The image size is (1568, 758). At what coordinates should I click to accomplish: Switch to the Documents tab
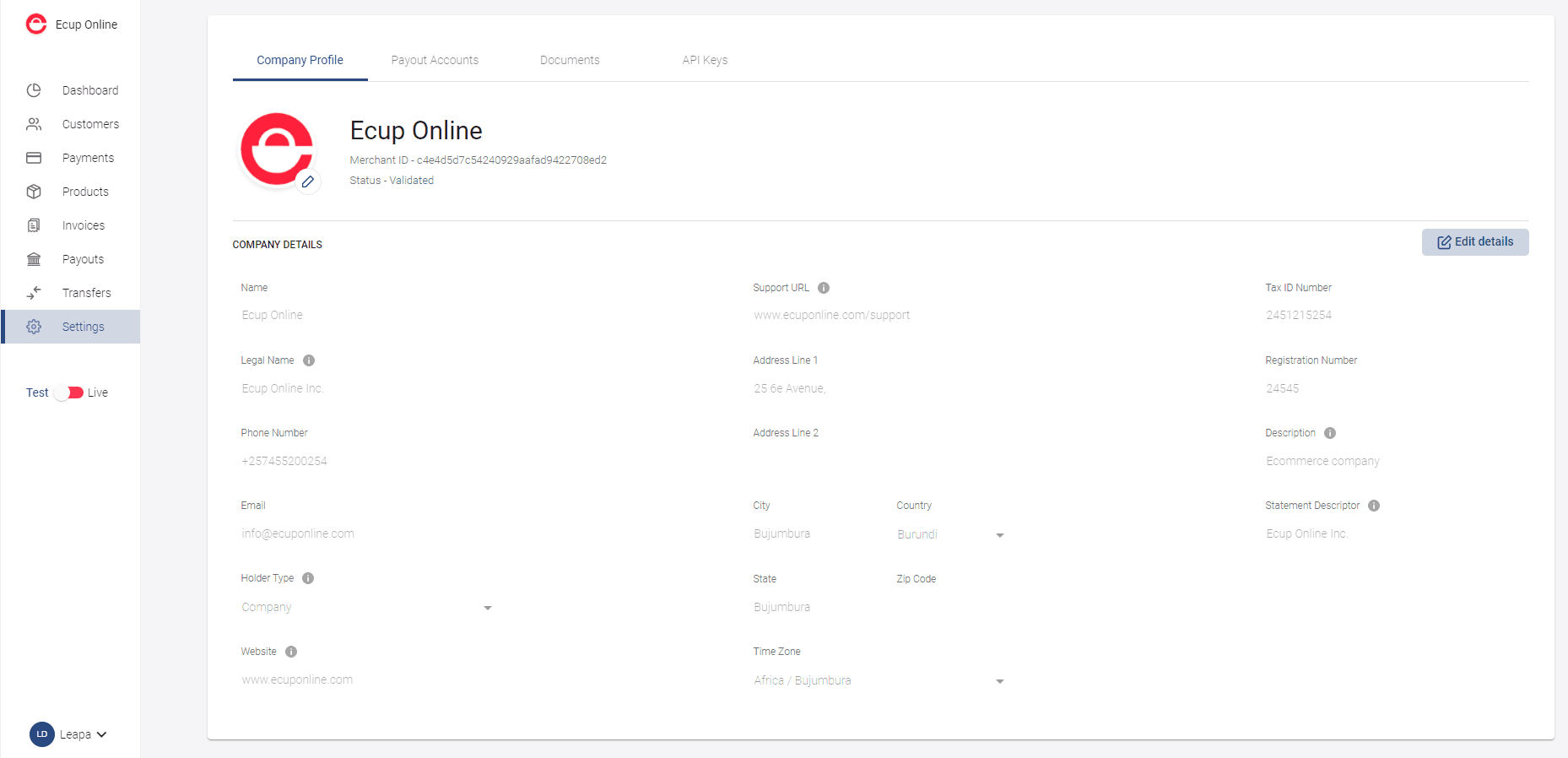pyautogui.click(x=570, y=60)
